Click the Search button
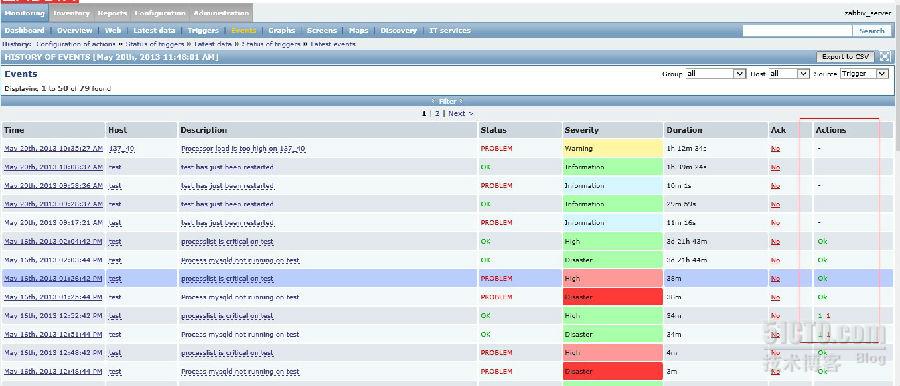Image resolution: width=900 pixels, height=386 pixels. [872, 31]
